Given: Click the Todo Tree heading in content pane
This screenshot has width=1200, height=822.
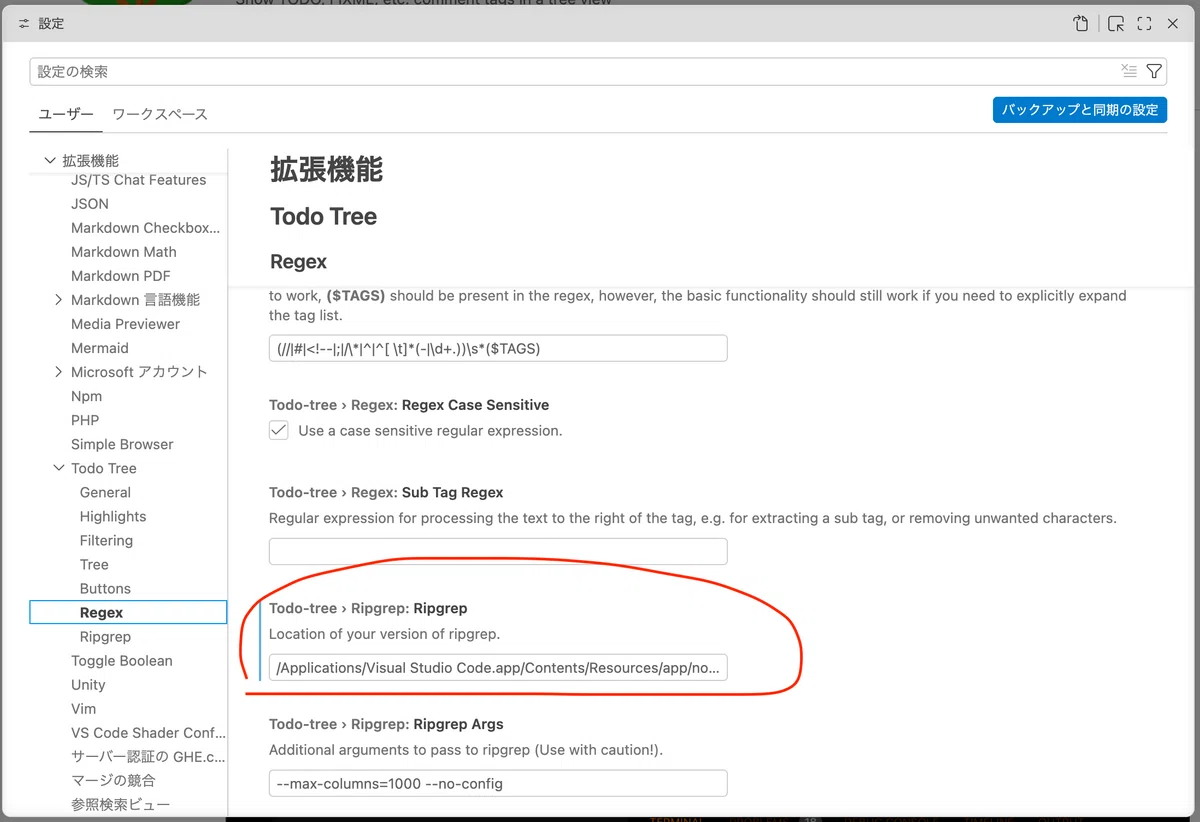Looking at the screenshot, I should [323, 216].
